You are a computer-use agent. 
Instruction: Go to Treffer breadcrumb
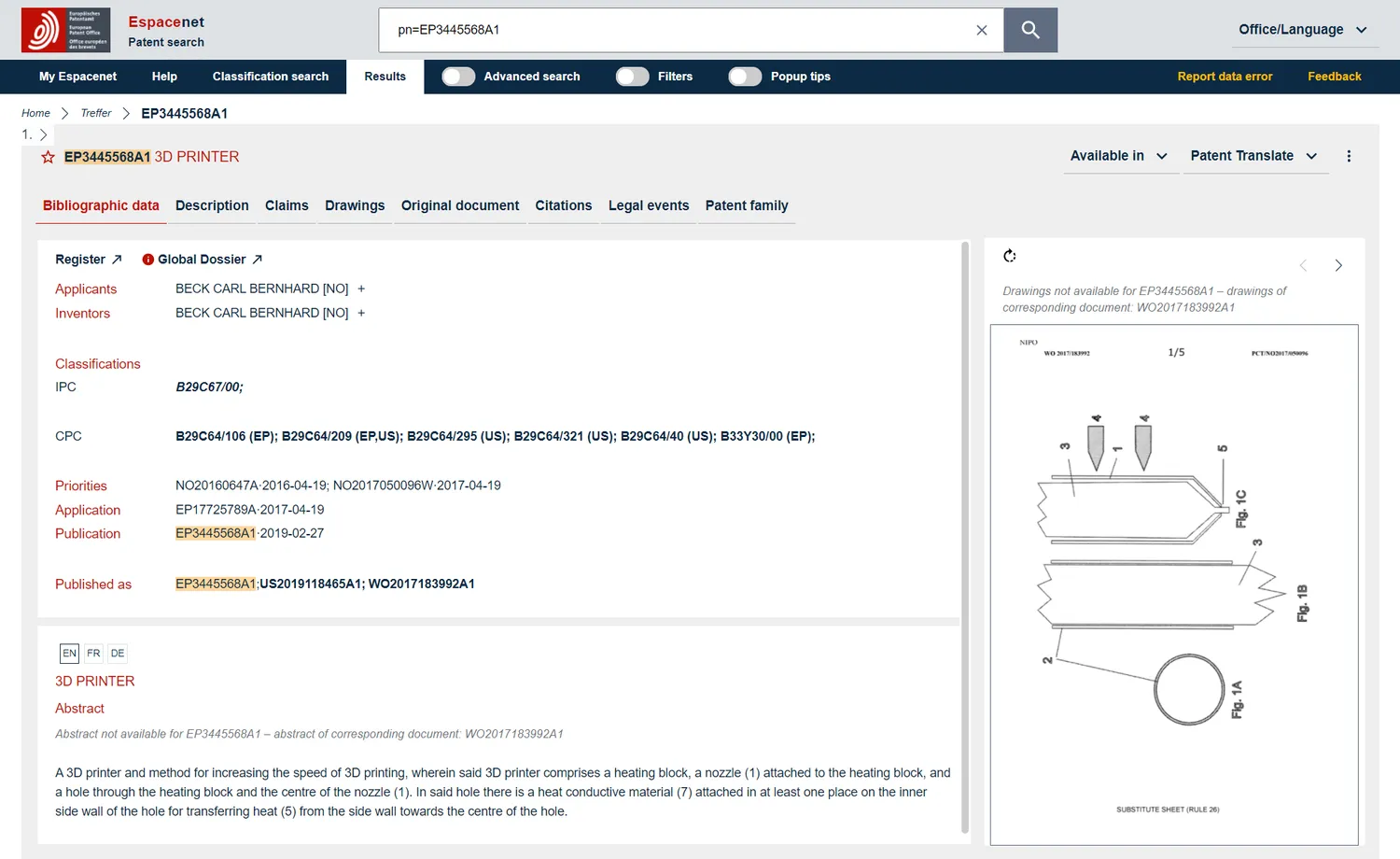(96, 113)
